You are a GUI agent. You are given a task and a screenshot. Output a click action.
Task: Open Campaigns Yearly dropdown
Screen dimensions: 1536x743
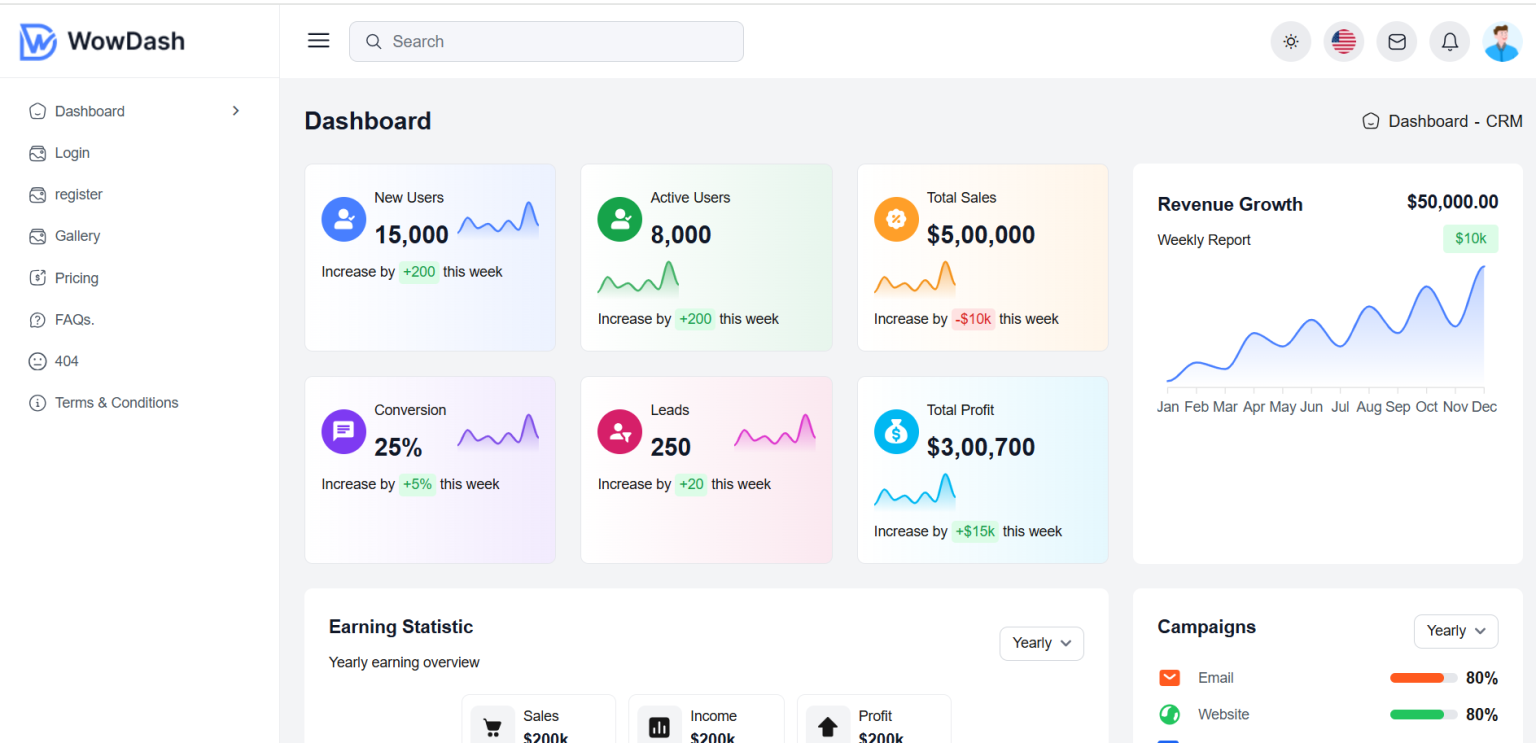[x=1455, y=631]
